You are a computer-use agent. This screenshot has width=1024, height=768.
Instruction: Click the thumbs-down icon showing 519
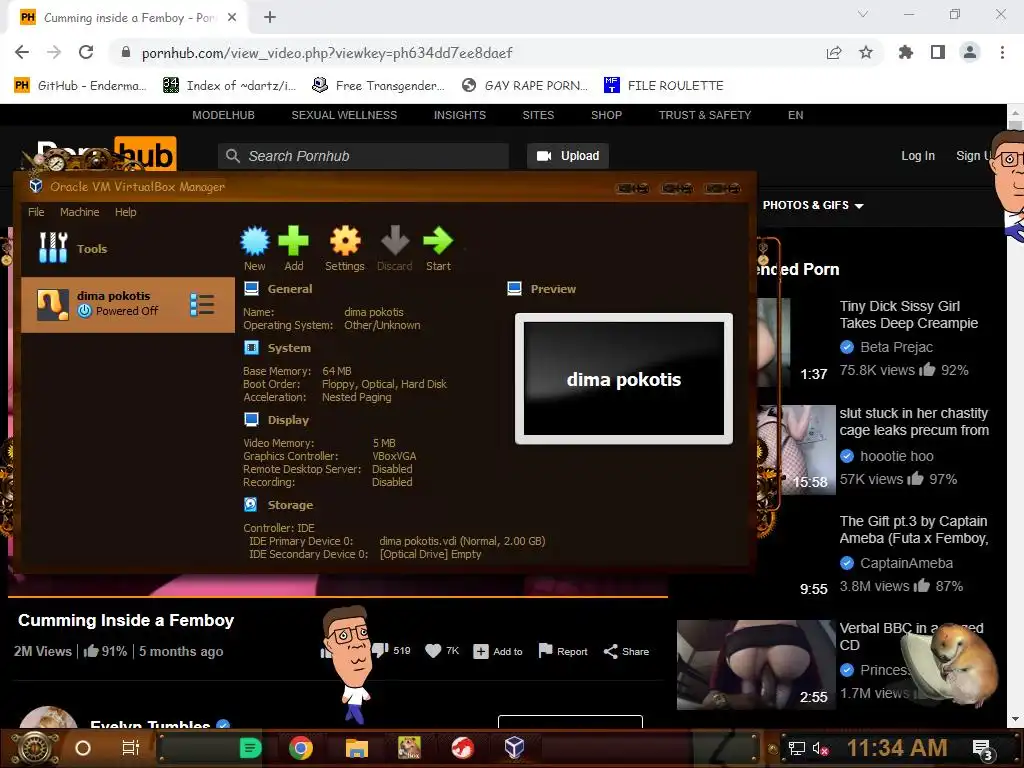coord(379,650)
